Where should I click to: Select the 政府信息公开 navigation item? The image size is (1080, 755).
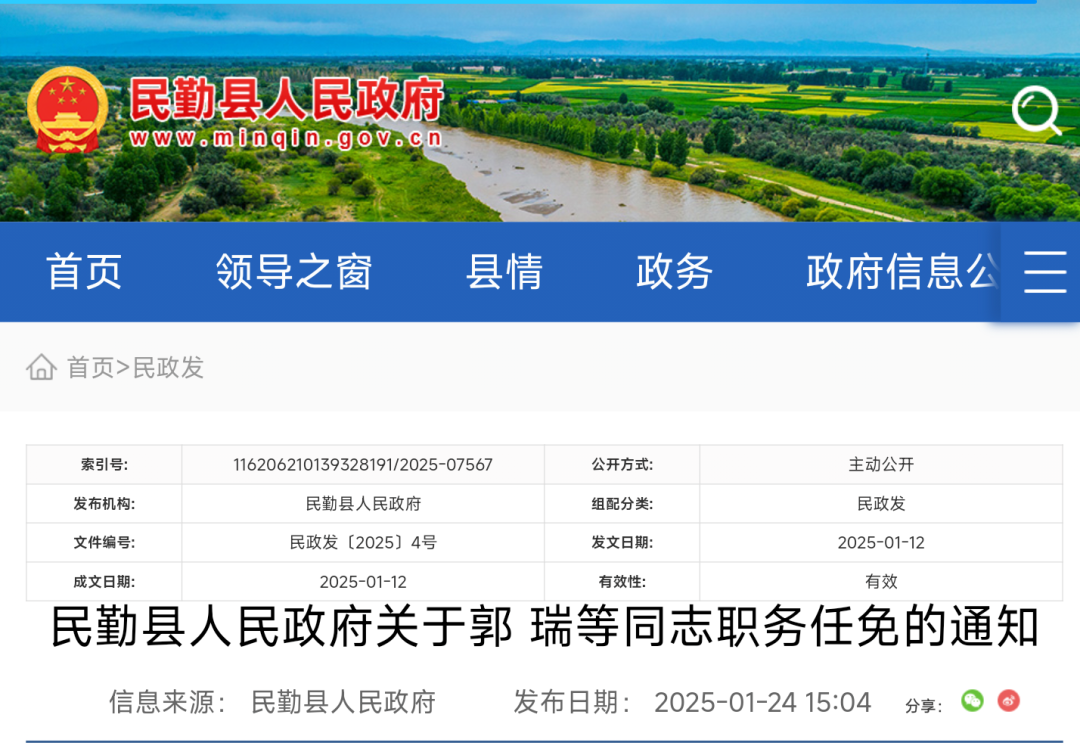coord(900,271)
